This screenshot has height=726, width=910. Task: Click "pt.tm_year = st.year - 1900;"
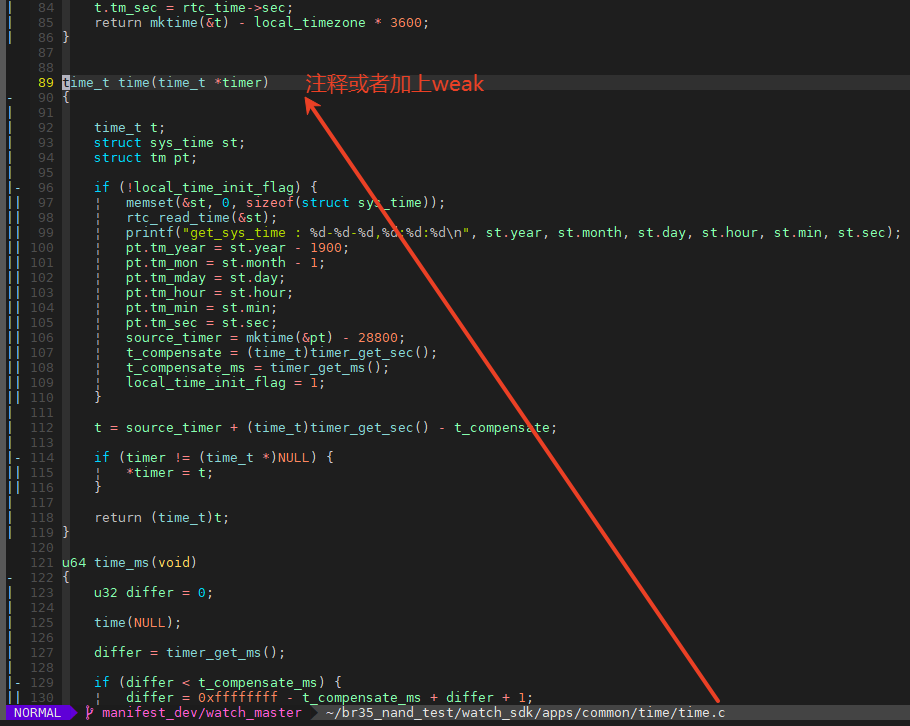(x=238, y=248)
